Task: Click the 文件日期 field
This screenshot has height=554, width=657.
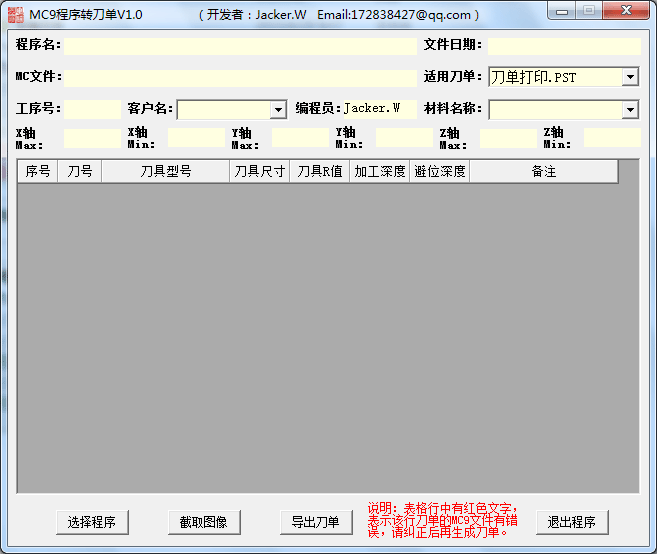Action: pos(564,46)
